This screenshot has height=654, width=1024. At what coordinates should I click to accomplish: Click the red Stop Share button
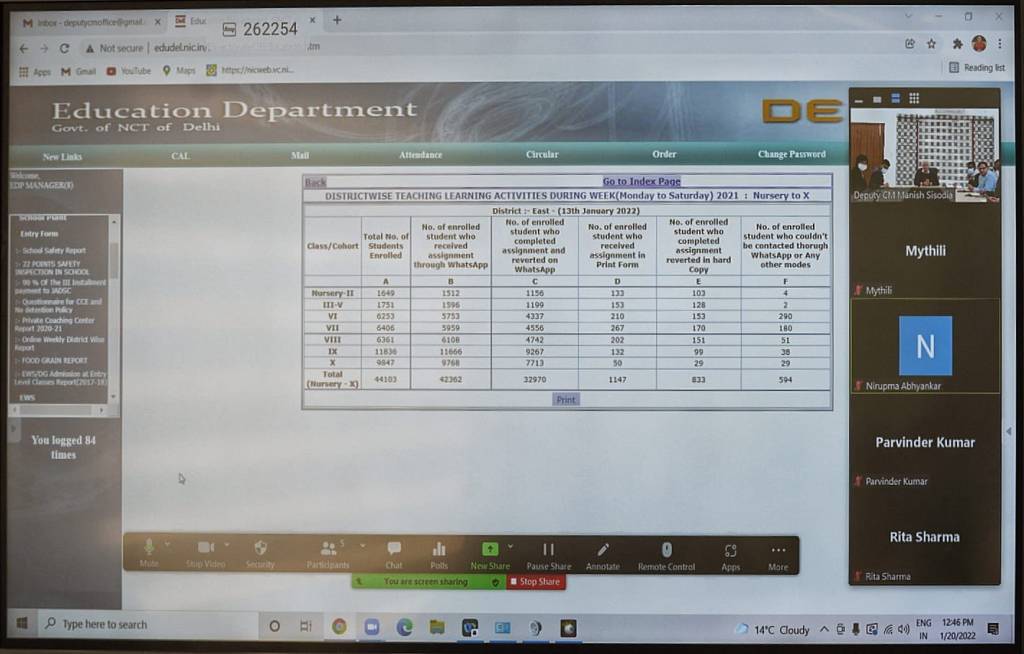coord(536,582)
